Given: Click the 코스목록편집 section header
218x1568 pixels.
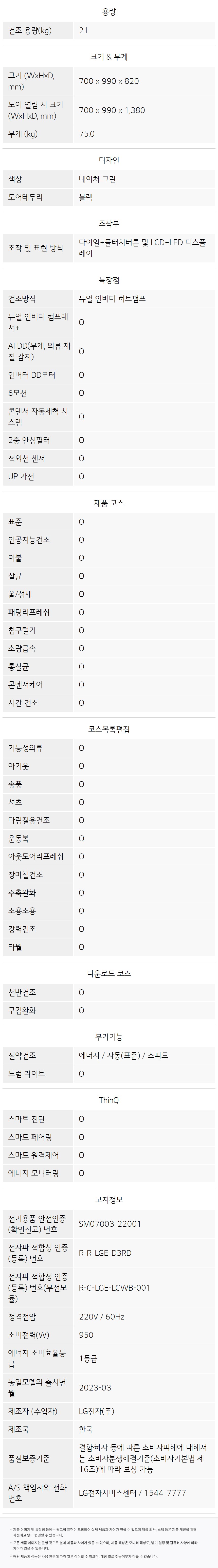Looking at the screenshot, I should 109,729.
